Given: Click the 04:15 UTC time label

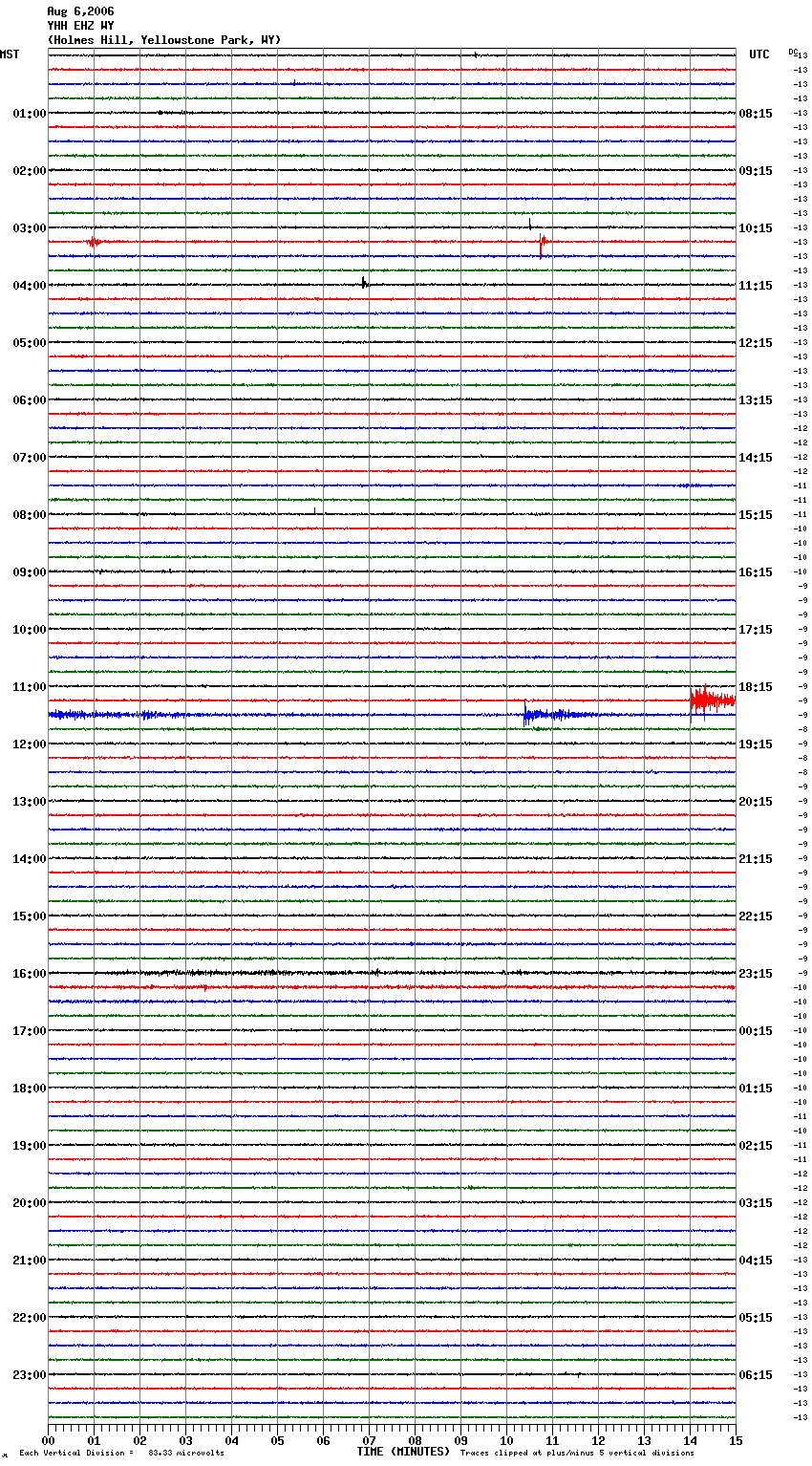Looking at the screenshot, I should tap(756, 1261).
